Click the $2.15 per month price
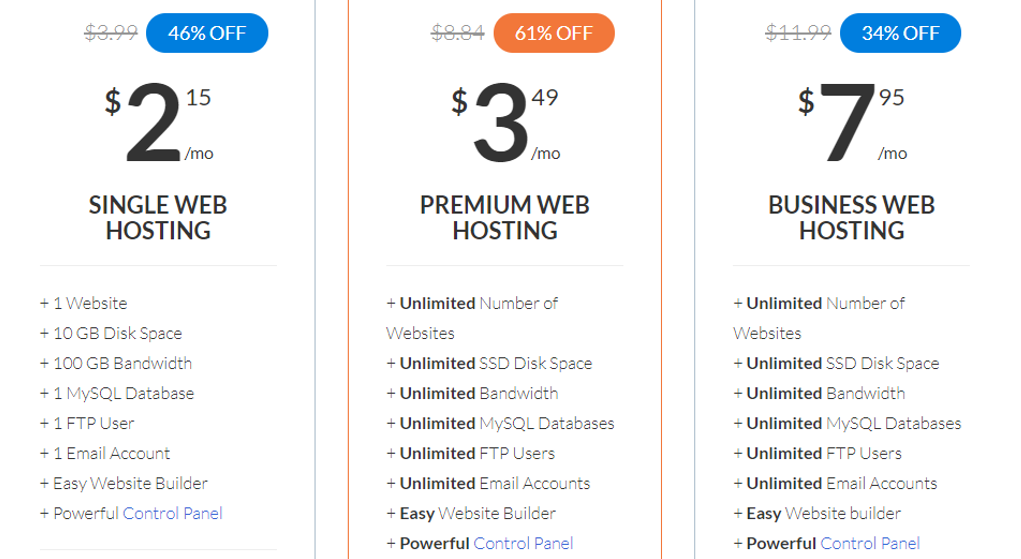Screen dimensions: 1021x559 [158, 123]
